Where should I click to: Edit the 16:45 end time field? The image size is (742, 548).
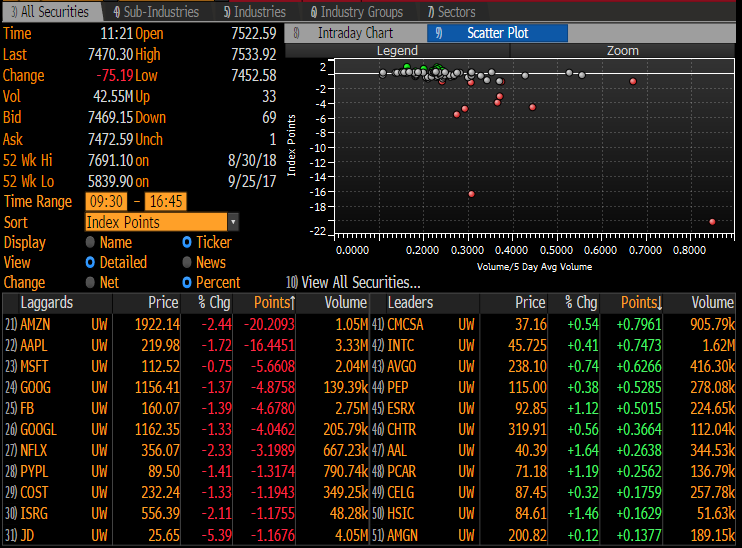[x=166, y=202]
